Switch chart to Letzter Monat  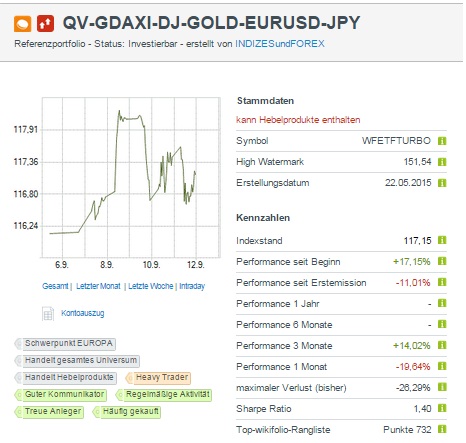click(98, 286)
